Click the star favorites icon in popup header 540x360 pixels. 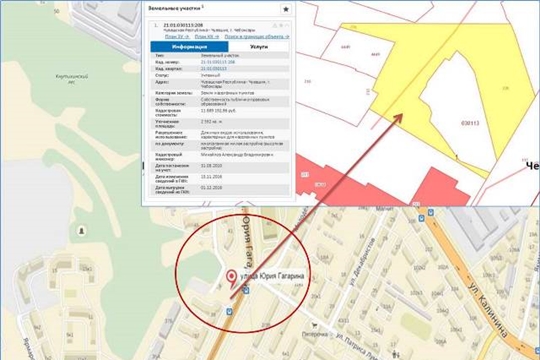click(285, 9)
